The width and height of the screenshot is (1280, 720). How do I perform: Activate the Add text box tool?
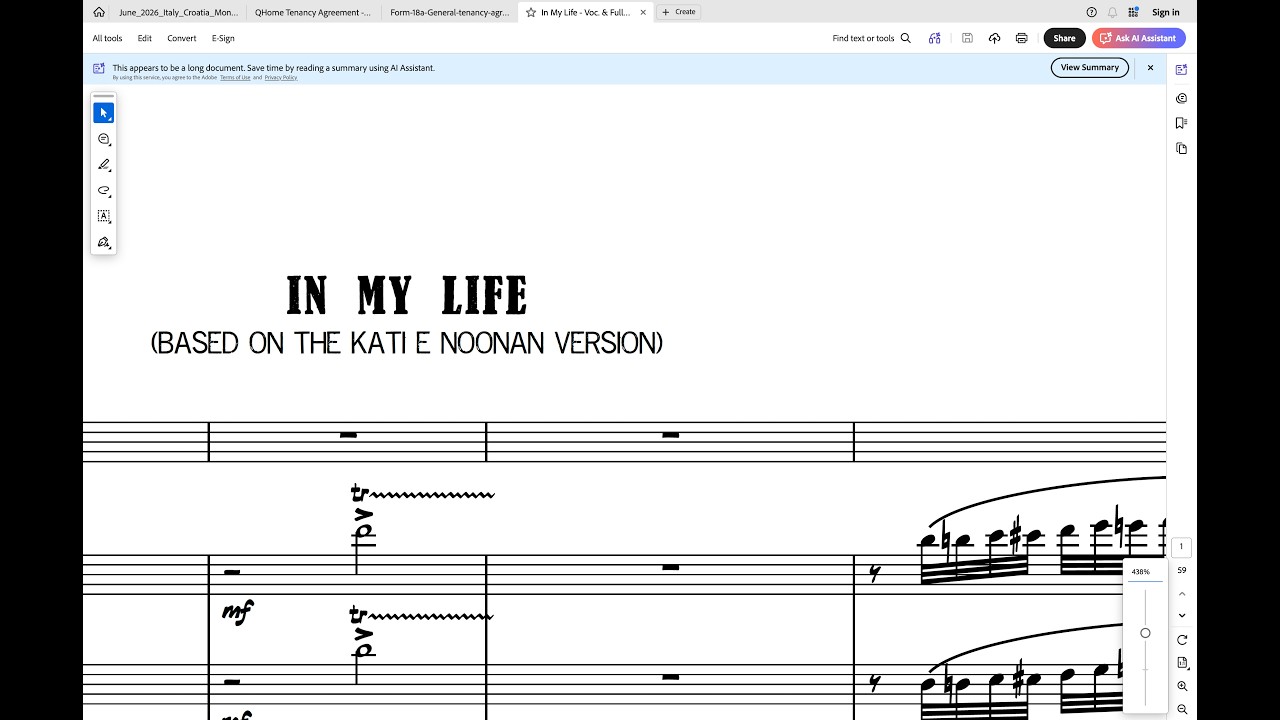[104, 216]
